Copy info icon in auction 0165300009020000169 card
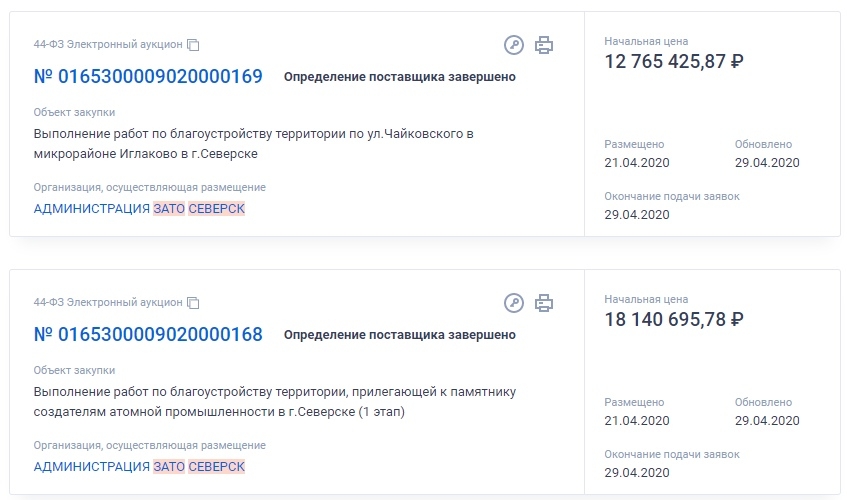 pos(193,45)
